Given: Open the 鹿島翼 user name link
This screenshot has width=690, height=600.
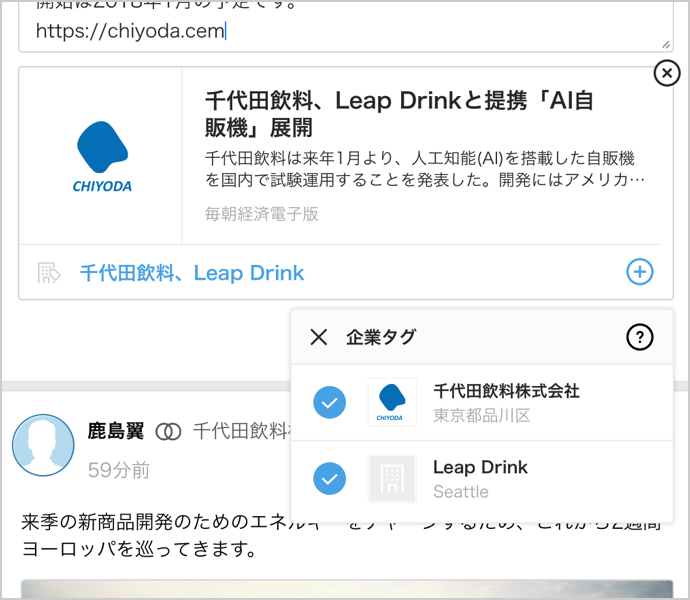Looking at the screenshot, I should pos(115,431).
